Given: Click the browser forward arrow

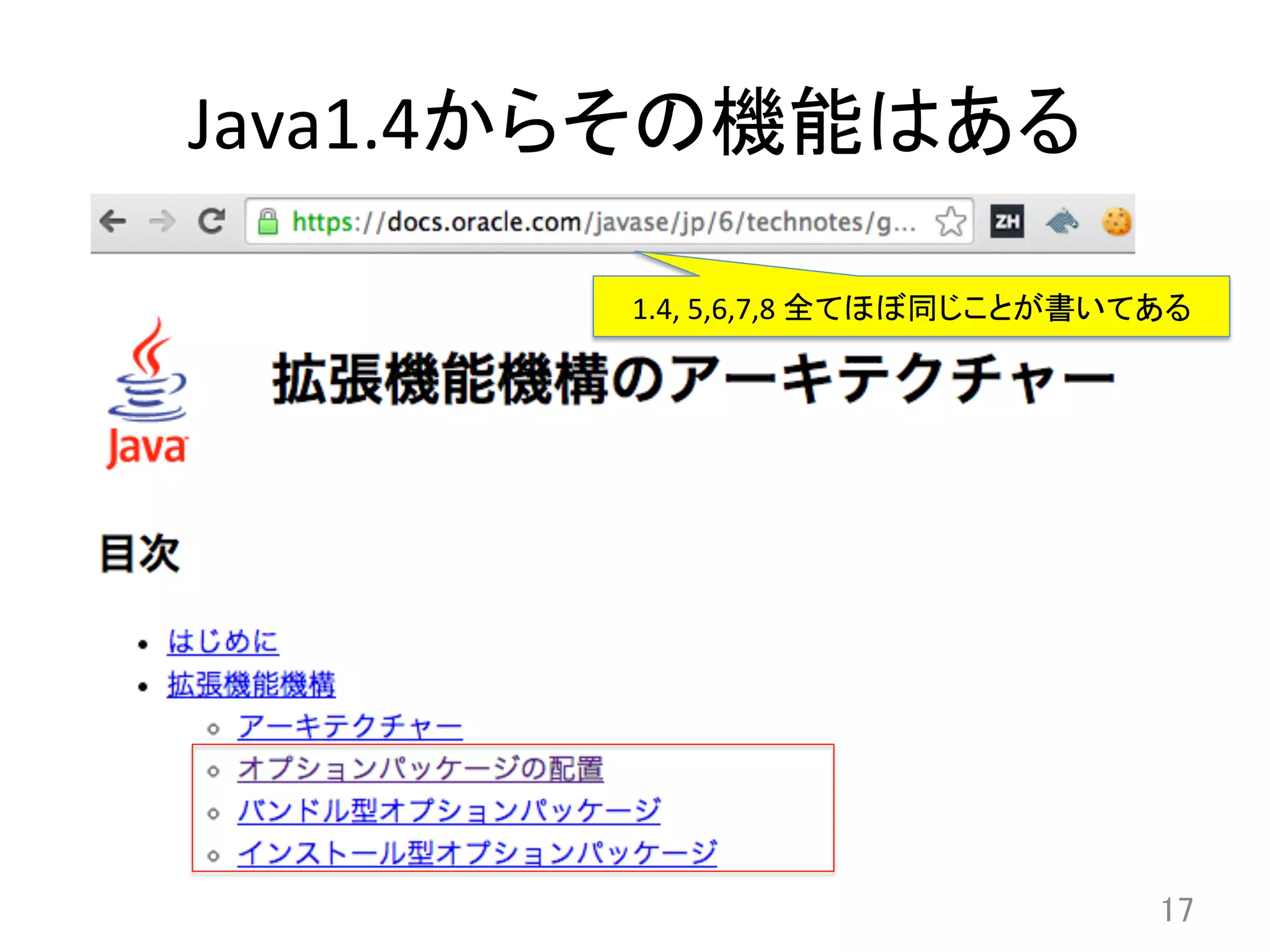Looking at the screenshot, I should coord(162,221).
